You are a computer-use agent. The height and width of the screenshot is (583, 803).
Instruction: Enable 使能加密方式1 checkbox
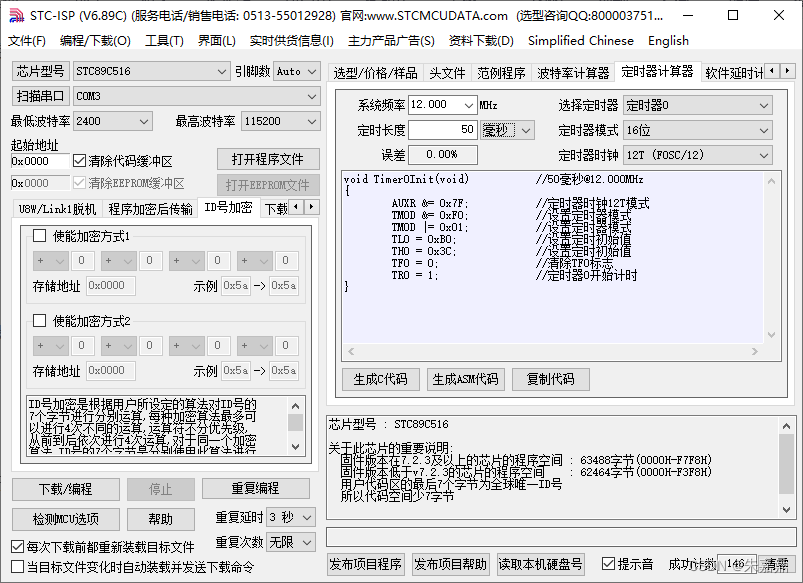39,236
